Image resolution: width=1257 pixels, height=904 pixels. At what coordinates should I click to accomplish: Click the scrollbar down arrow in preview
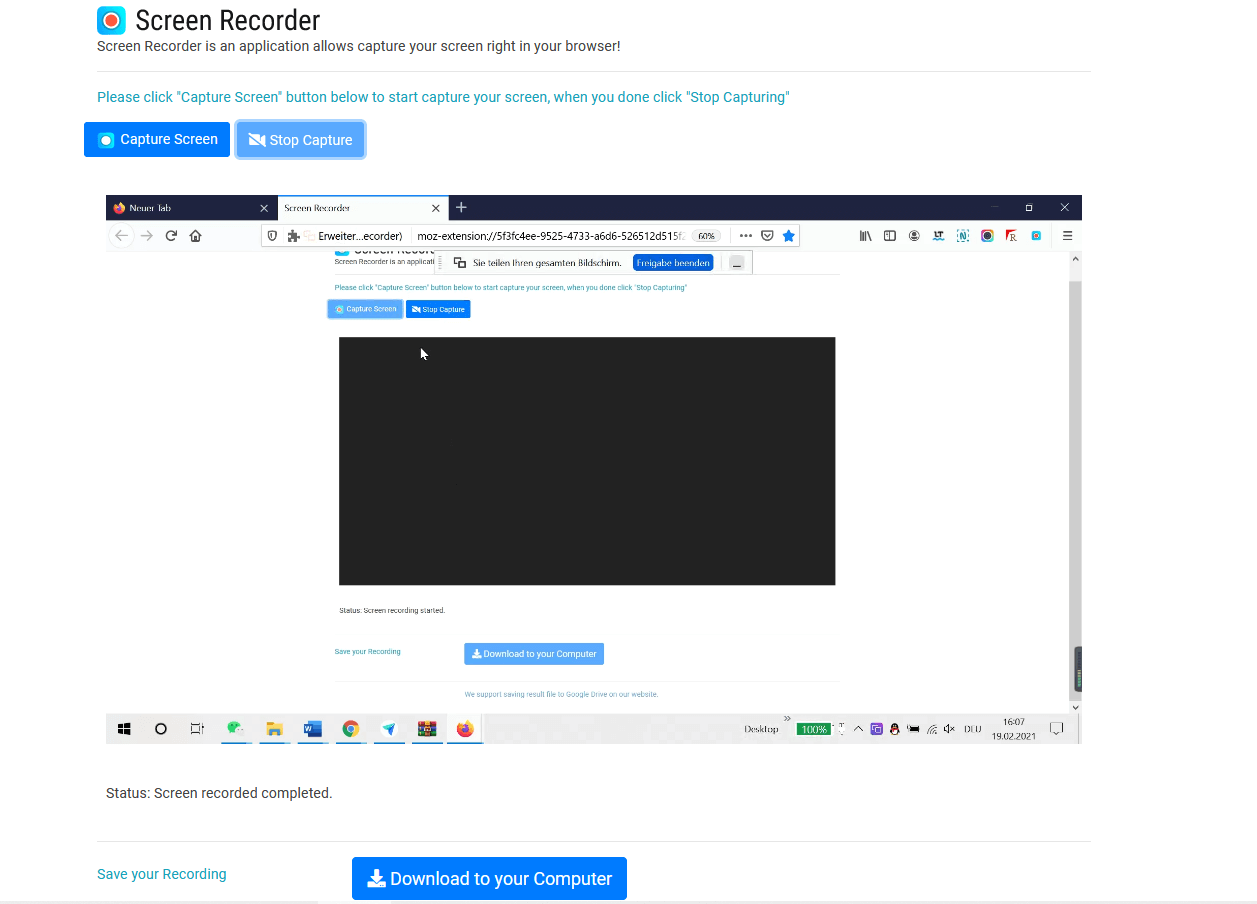point(1076,708)
